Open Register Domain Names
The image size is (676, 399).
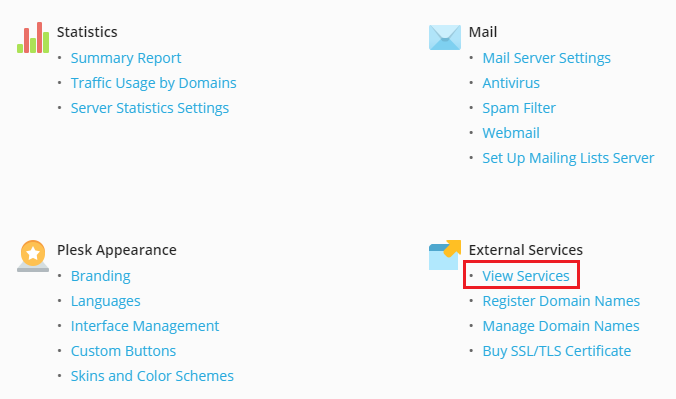click(x=561, y=301)
